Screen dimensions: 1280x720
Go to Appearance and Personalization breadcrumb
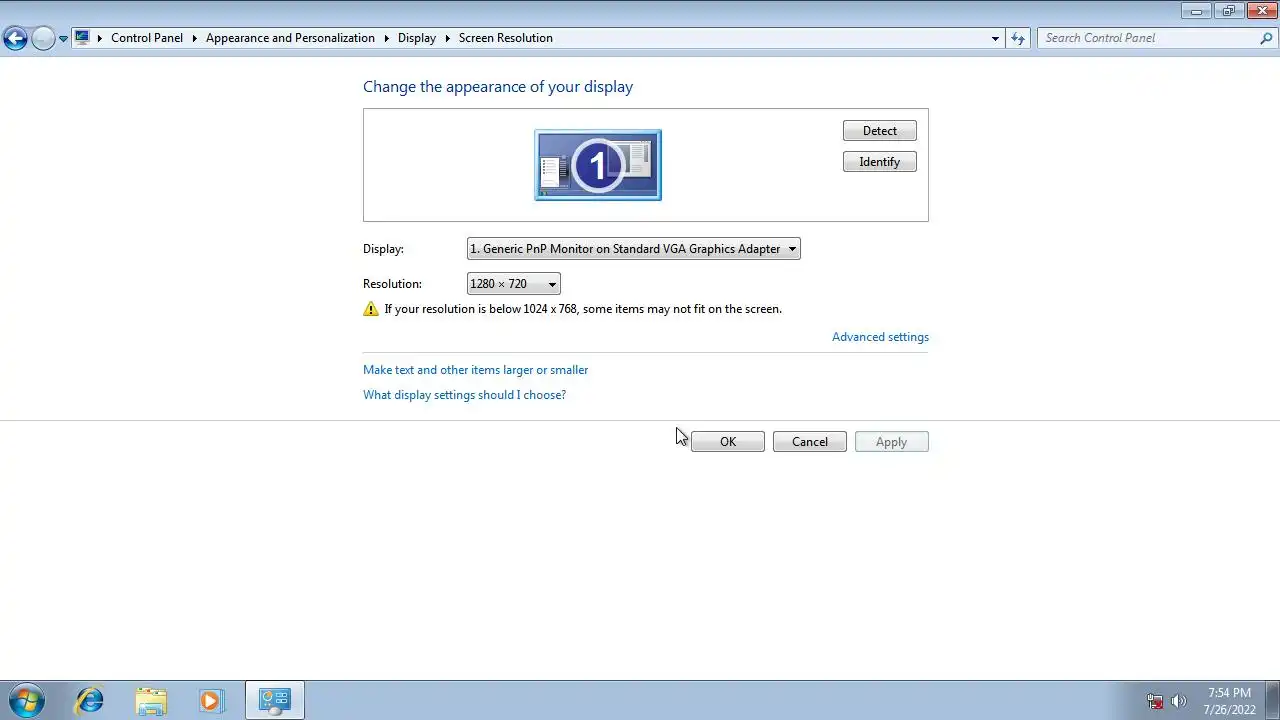pos(290,38)
